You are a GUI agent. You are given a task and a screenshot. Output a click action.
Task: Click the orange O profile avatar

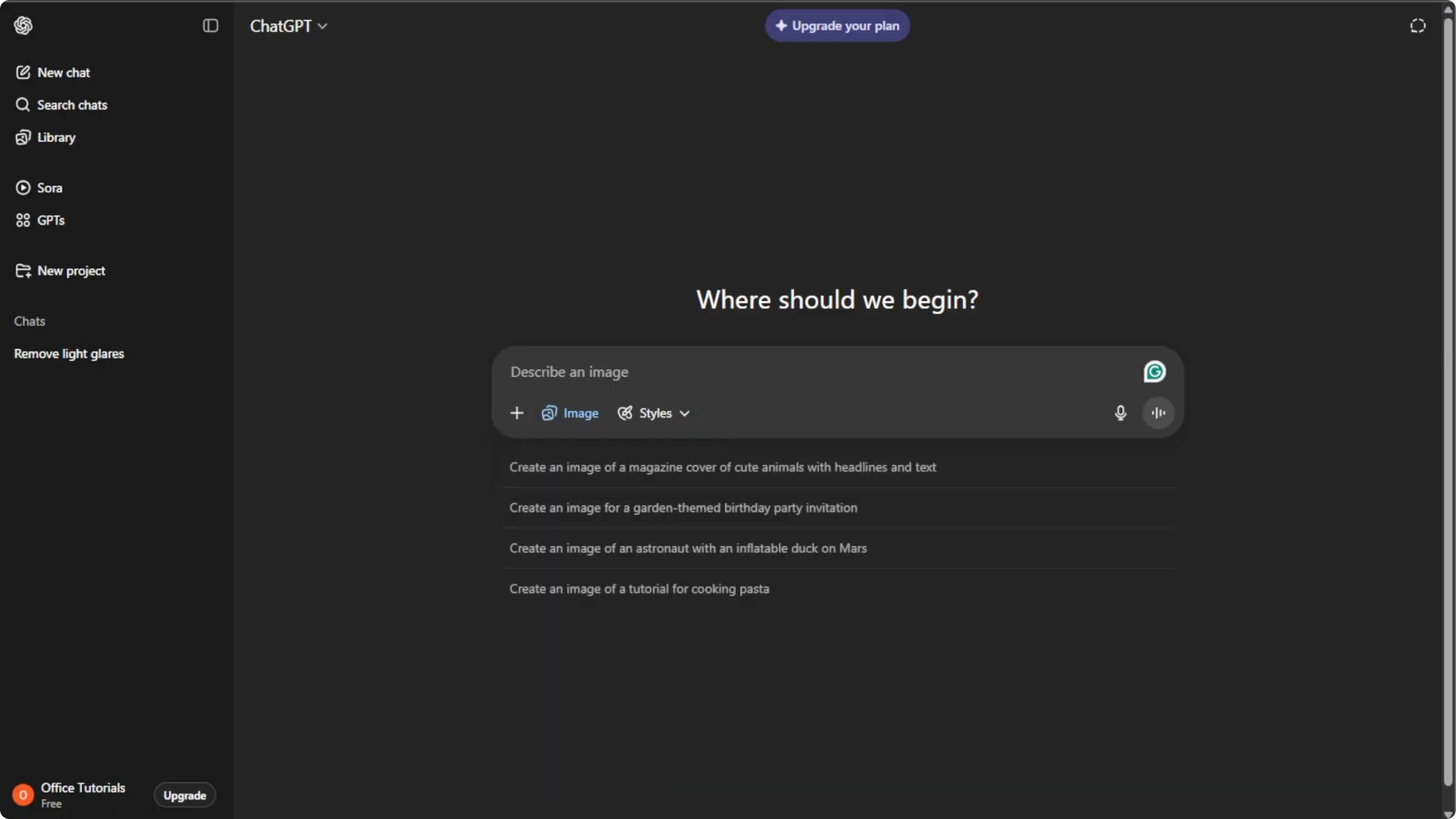(23, 795)
